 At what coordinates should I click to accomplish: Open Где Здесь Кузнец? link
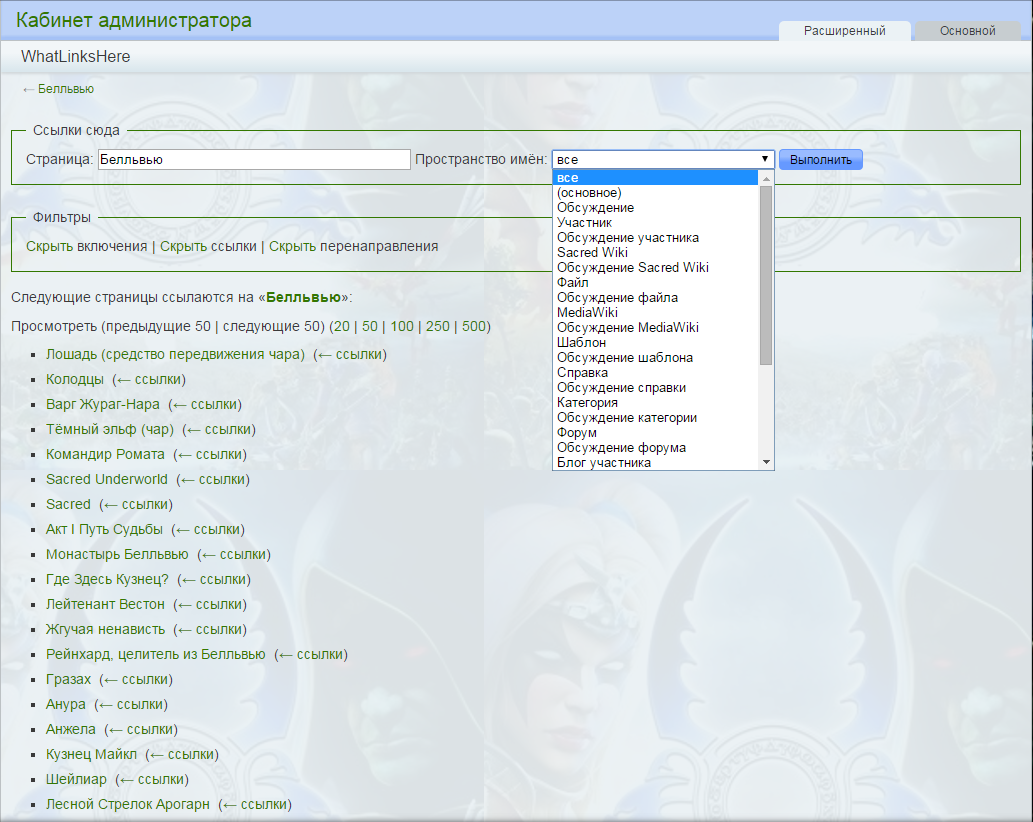107,580
